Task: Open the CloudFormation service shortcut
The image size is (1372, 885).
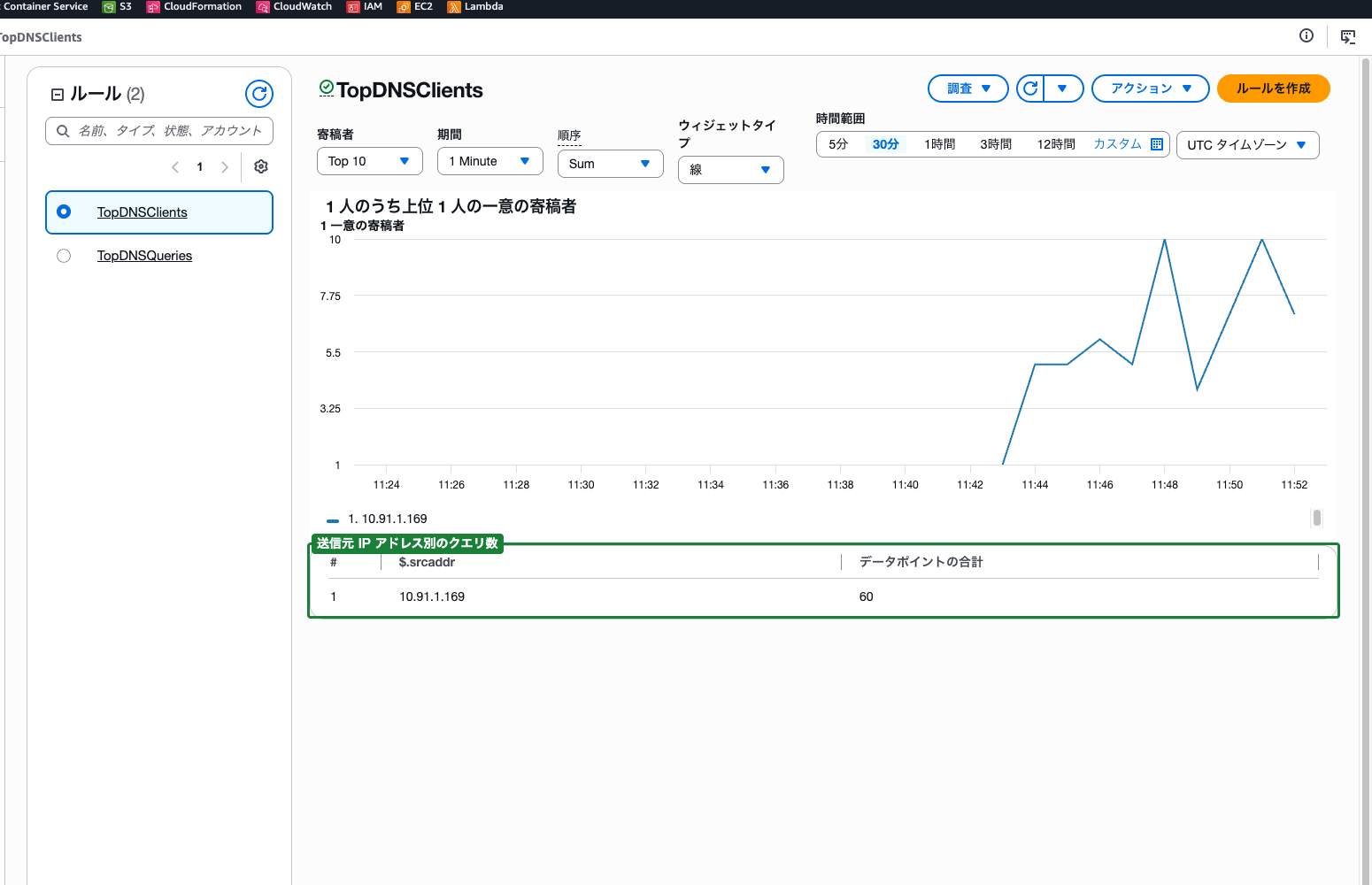Action: tap(194, 6)
